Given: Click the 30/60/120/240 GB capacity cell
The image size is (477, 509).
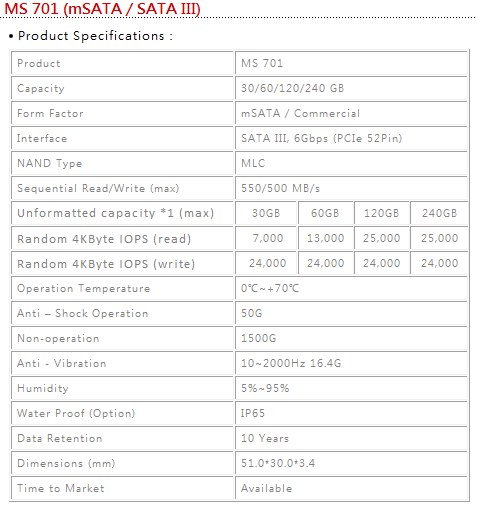Looking at the screenshot, I should point(351,88).
